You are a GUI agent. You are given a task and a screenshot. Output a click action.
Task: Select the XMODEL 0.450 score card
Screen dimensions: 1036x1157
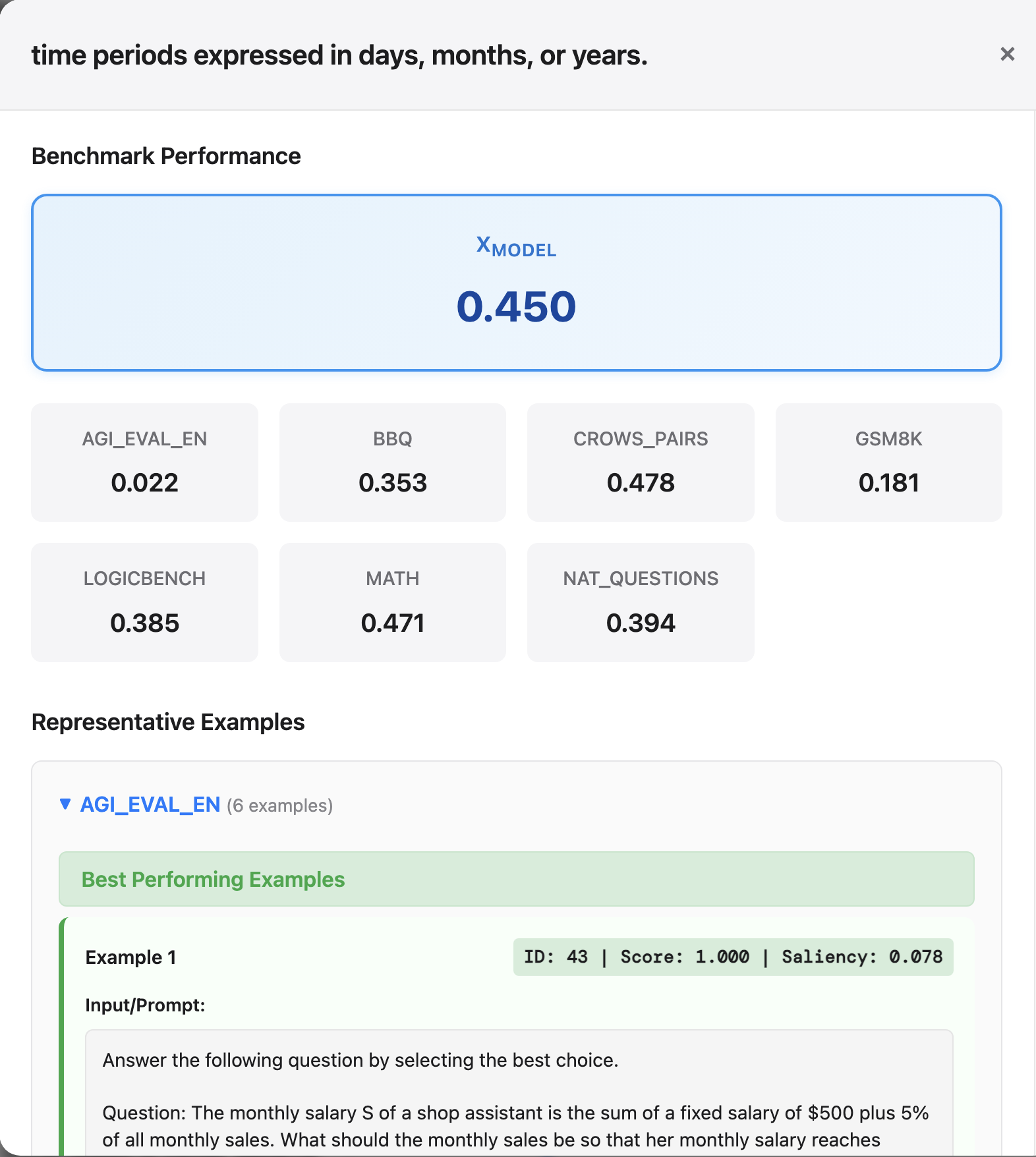(517, 283)
